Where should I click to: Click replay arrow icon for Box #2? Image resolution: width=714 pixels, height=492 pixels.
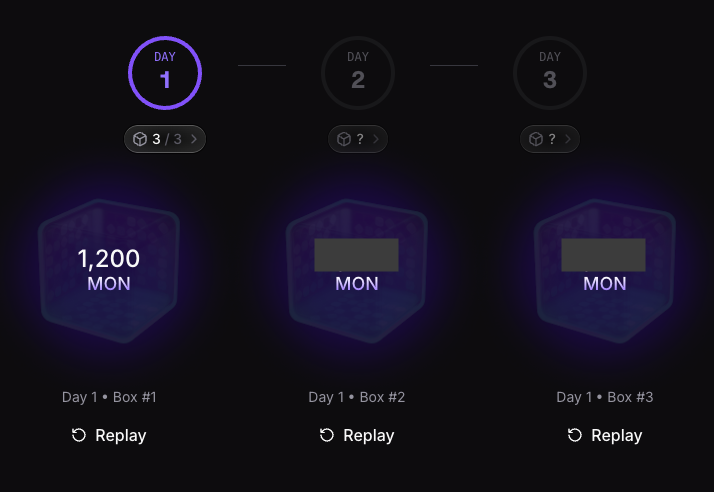pos(327,435)
